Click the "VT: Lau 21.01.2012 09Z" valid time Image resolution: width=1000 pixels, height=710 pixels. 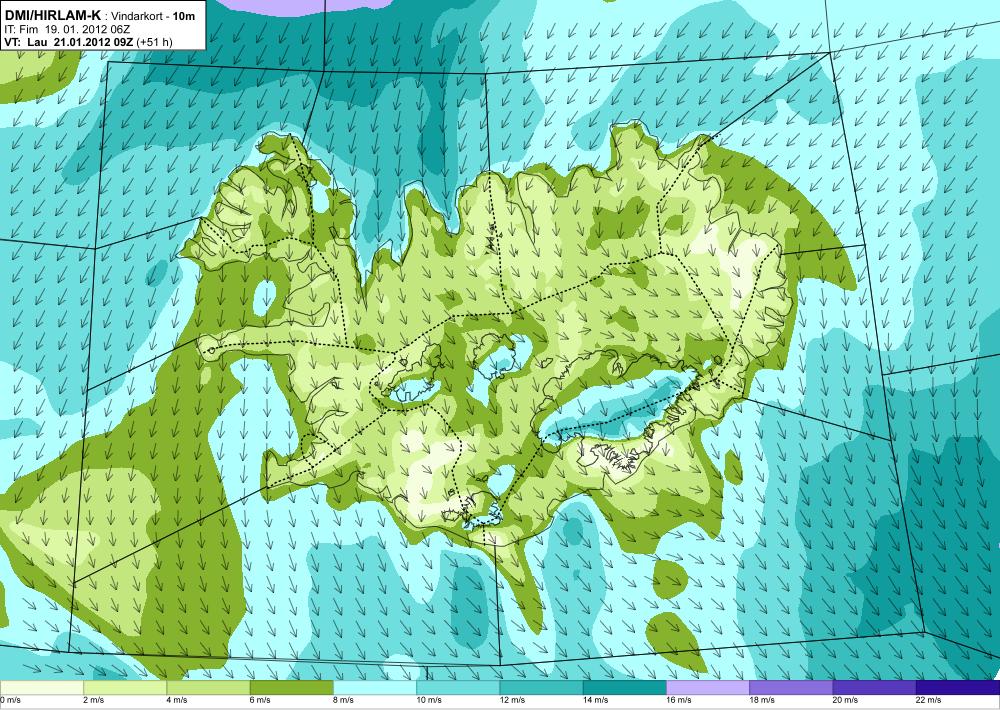click(x=68, y=42)
